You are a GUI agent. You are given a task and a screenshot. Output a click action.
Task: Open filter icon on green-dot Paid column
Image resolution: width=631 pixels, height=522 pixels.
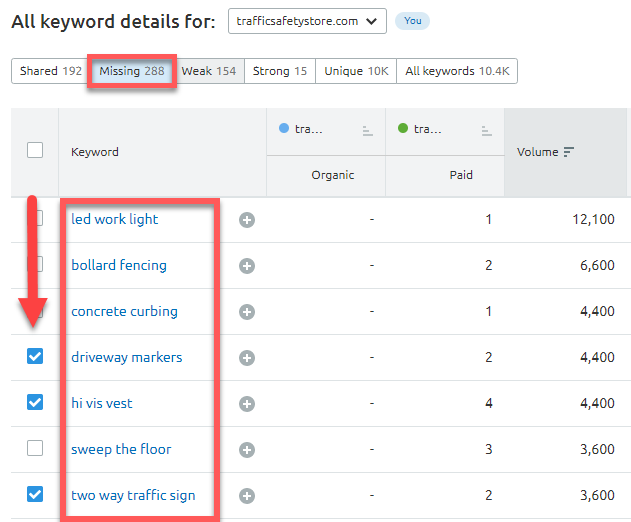tap(486, 130)
